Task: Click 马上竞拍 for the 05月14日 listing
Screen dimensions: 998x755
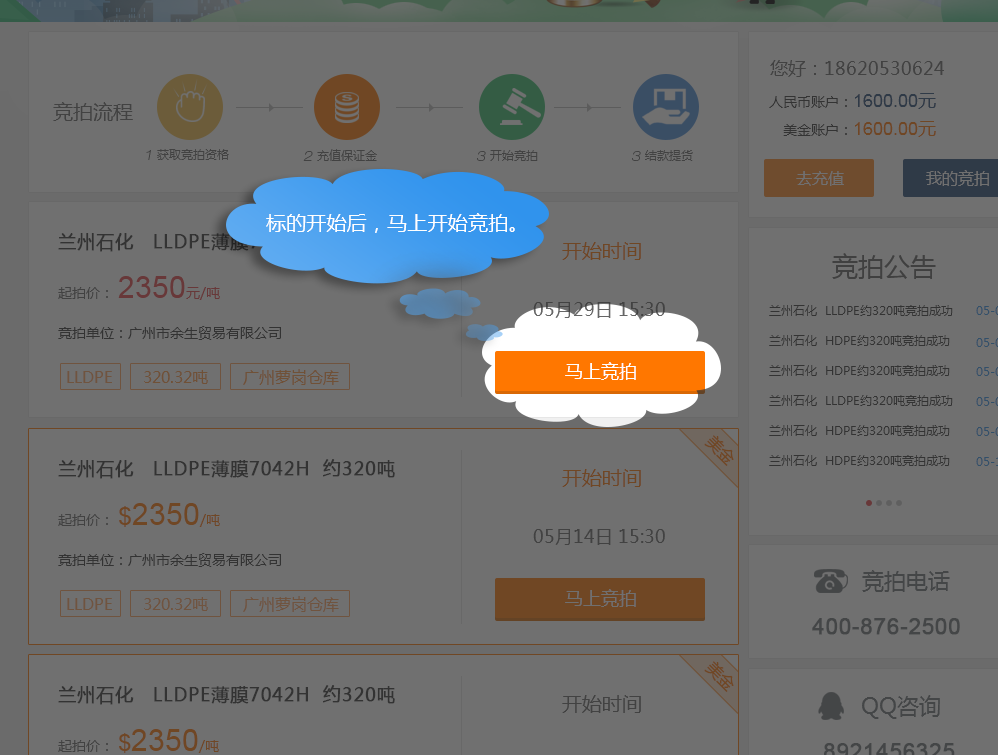Action: tap(600, 599)
